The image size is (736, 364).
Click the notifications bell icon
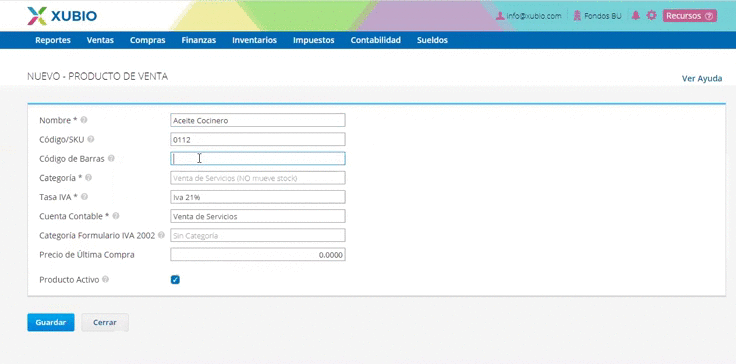(636, 15)
